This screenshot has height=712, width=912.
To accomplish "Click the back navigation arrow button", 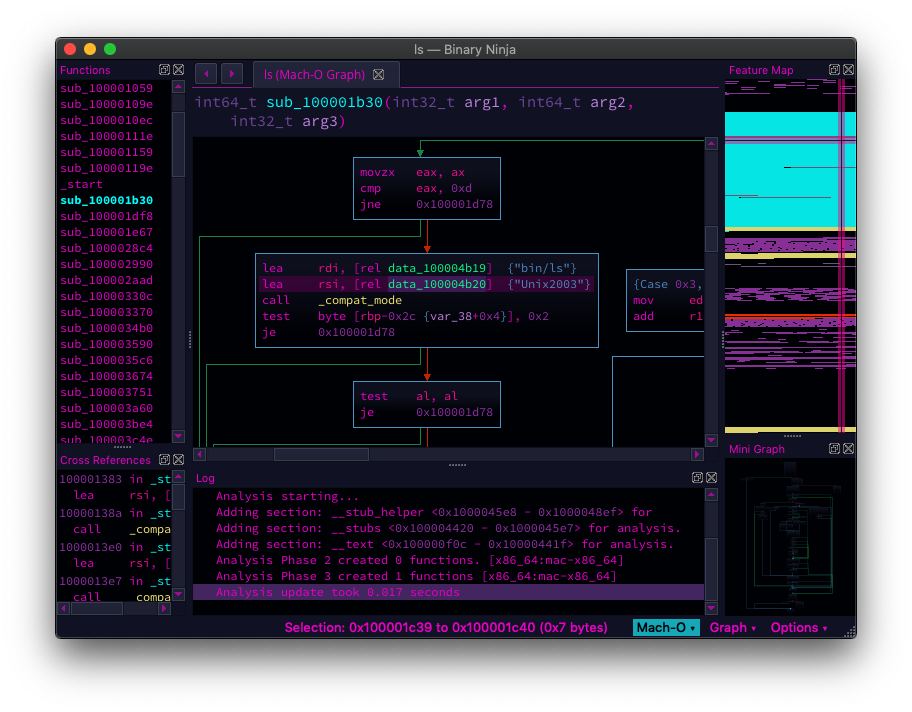I will pos(206,74).
